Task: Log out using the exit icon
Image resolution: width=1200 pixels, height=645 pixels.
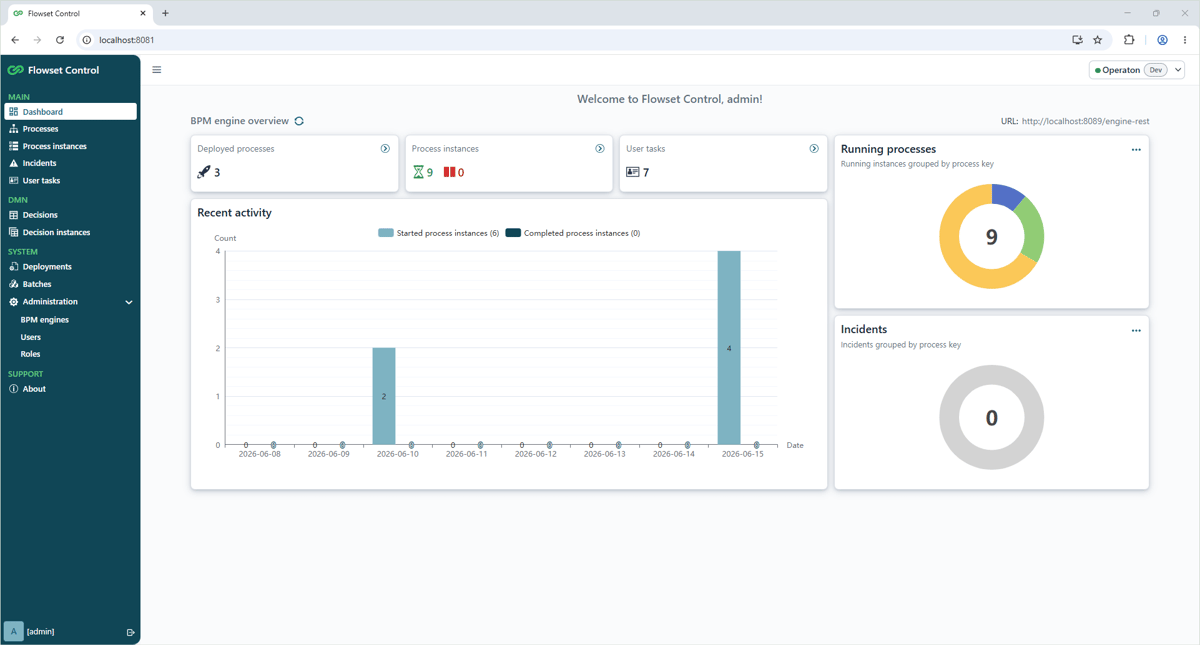Action: tap(131, 632)
